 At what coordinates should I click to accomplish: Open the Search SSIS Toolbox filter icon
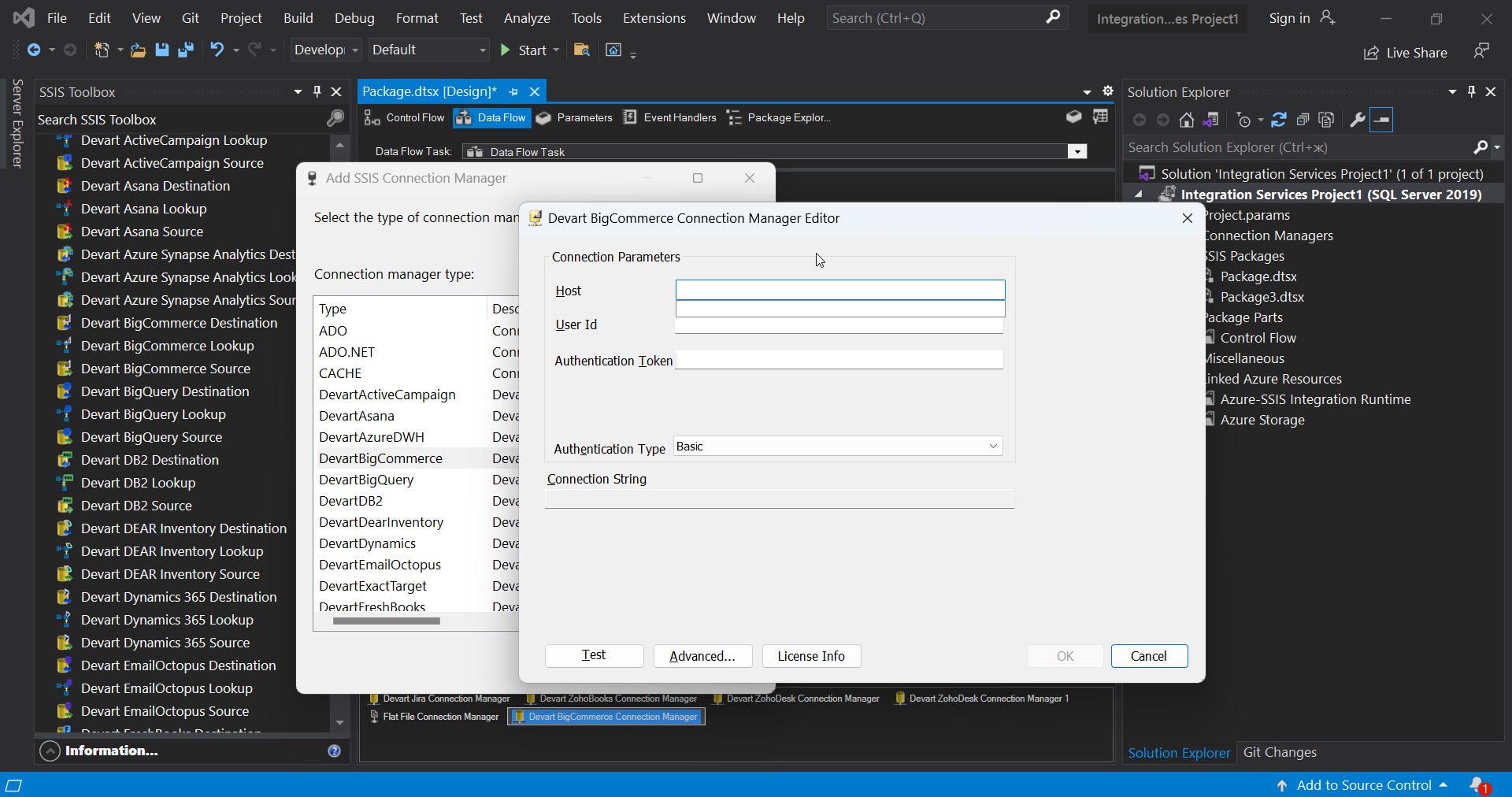335,119
